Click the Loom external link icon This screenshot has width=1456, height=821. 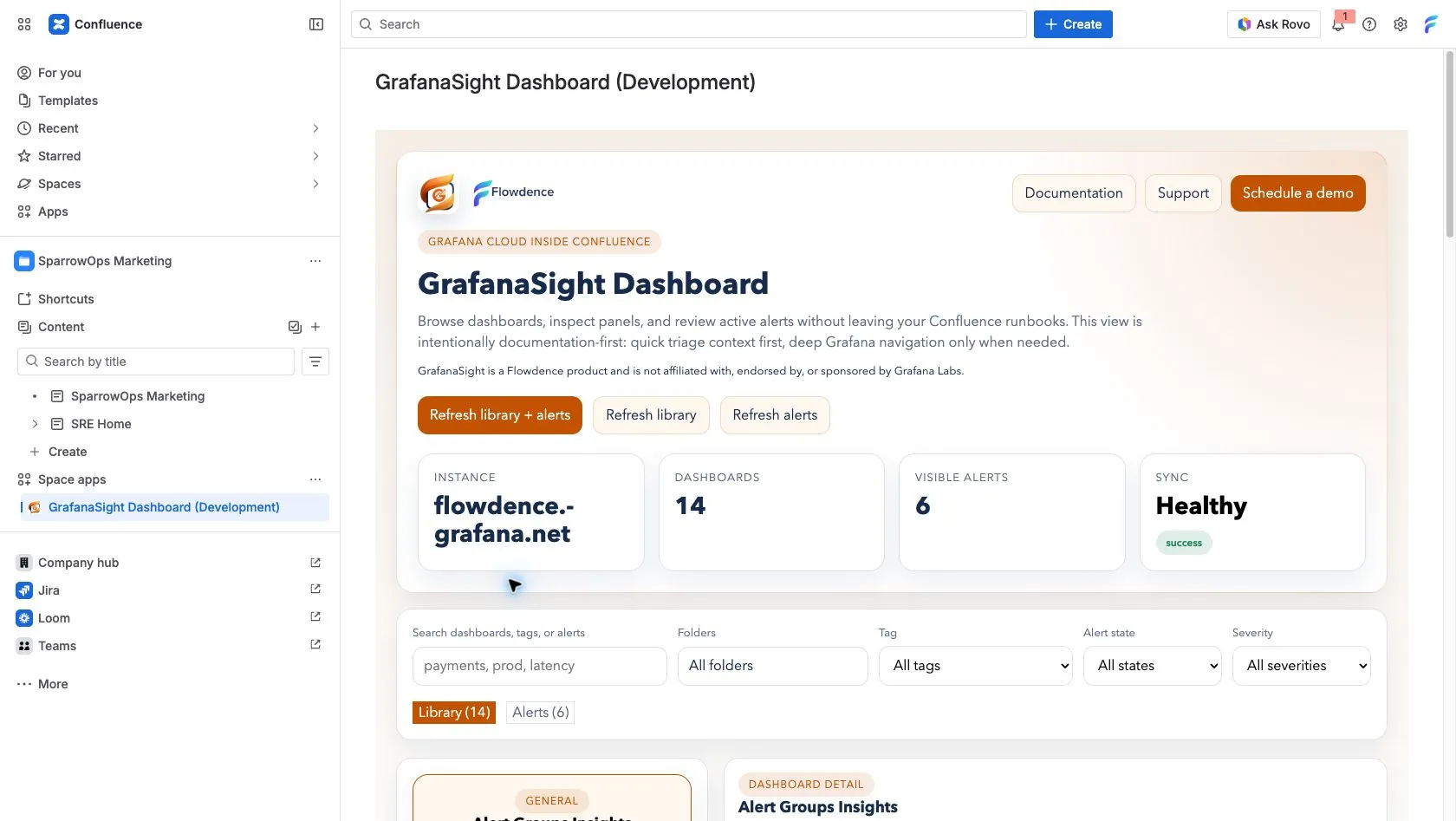(x=315, y=616)
